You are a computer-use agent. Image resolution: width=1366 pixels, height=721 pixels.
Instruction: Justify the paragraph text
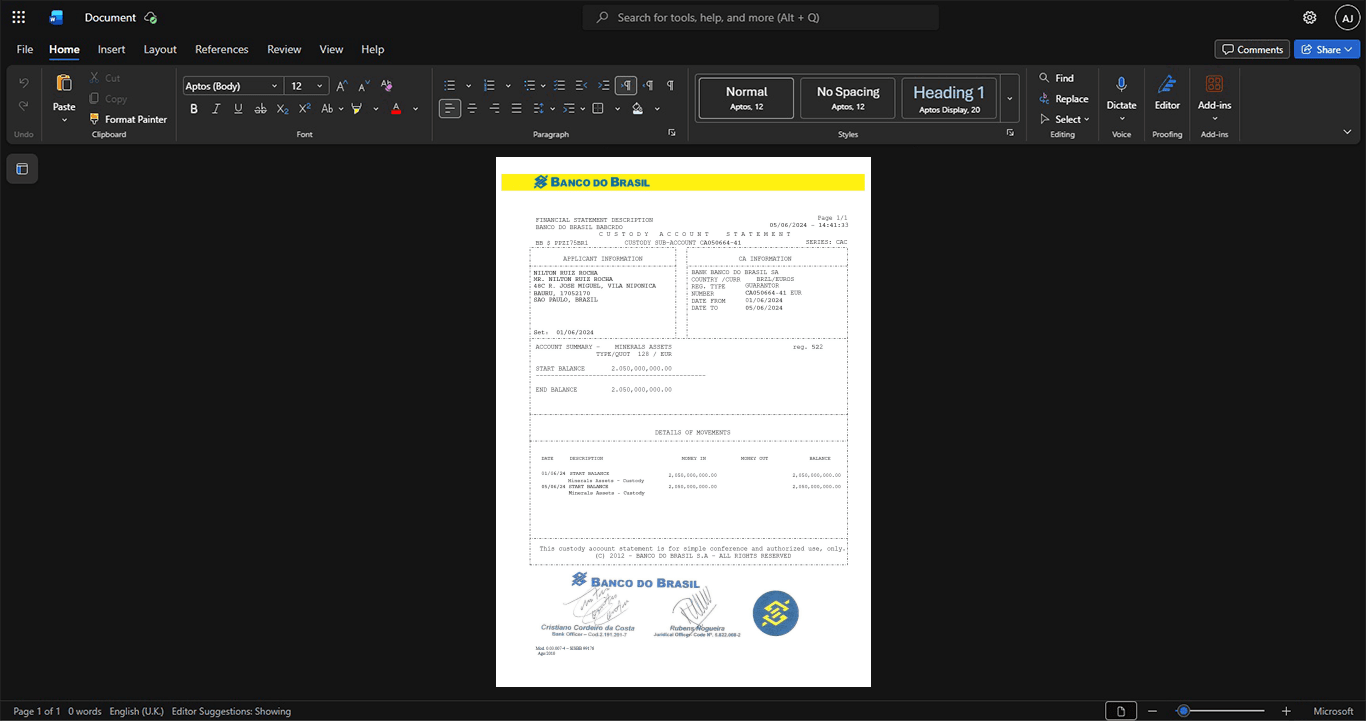coord(516,108)
